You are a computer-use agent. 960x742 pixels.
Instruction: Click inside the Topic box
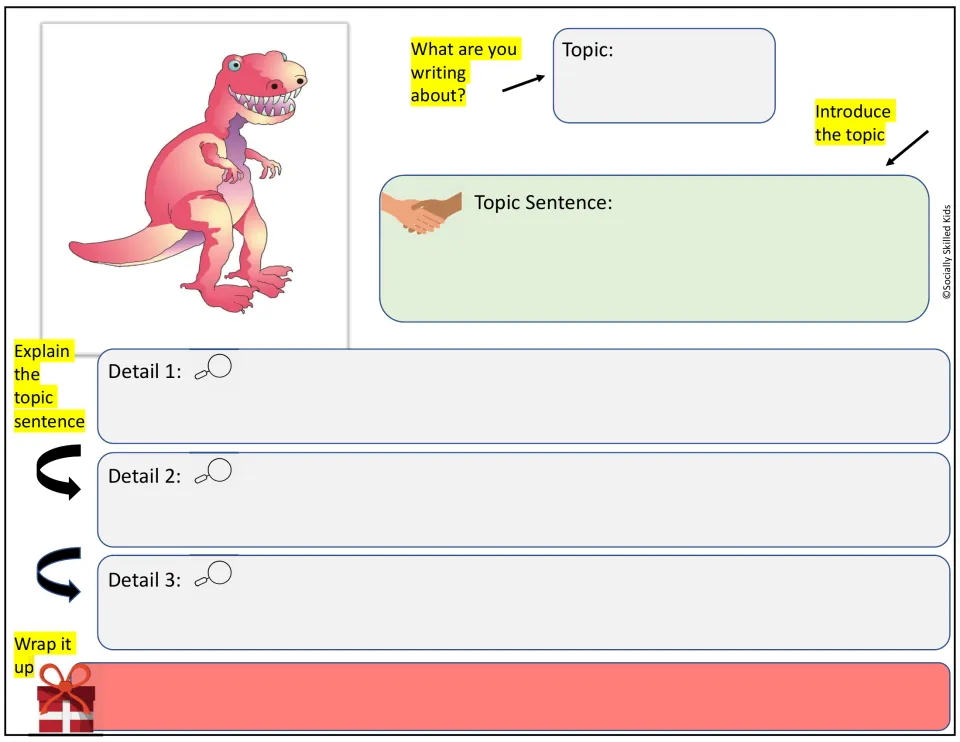[x=664, y=76]
